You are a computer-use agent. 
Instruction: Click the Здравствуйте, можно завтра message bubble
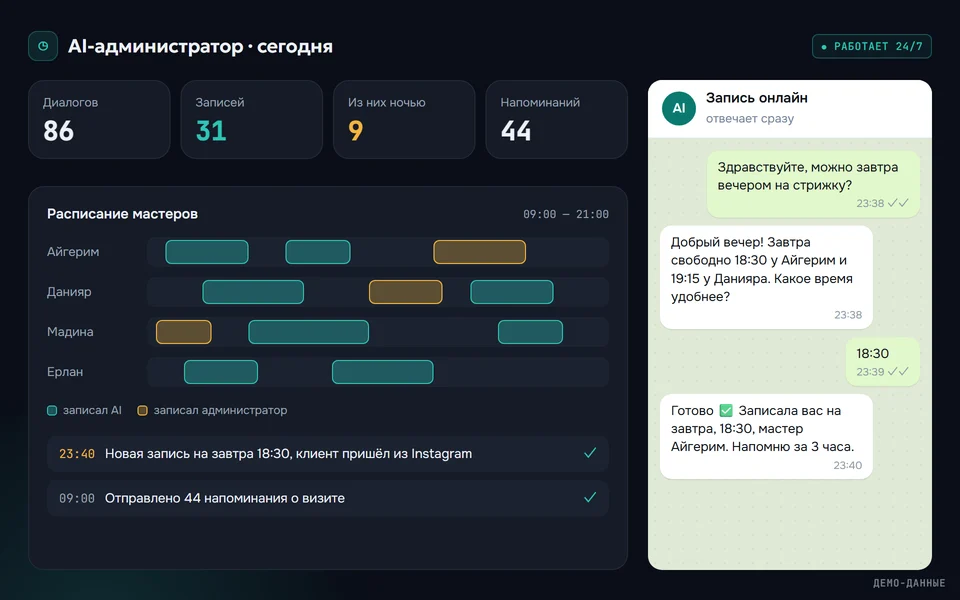click(814, 184)
